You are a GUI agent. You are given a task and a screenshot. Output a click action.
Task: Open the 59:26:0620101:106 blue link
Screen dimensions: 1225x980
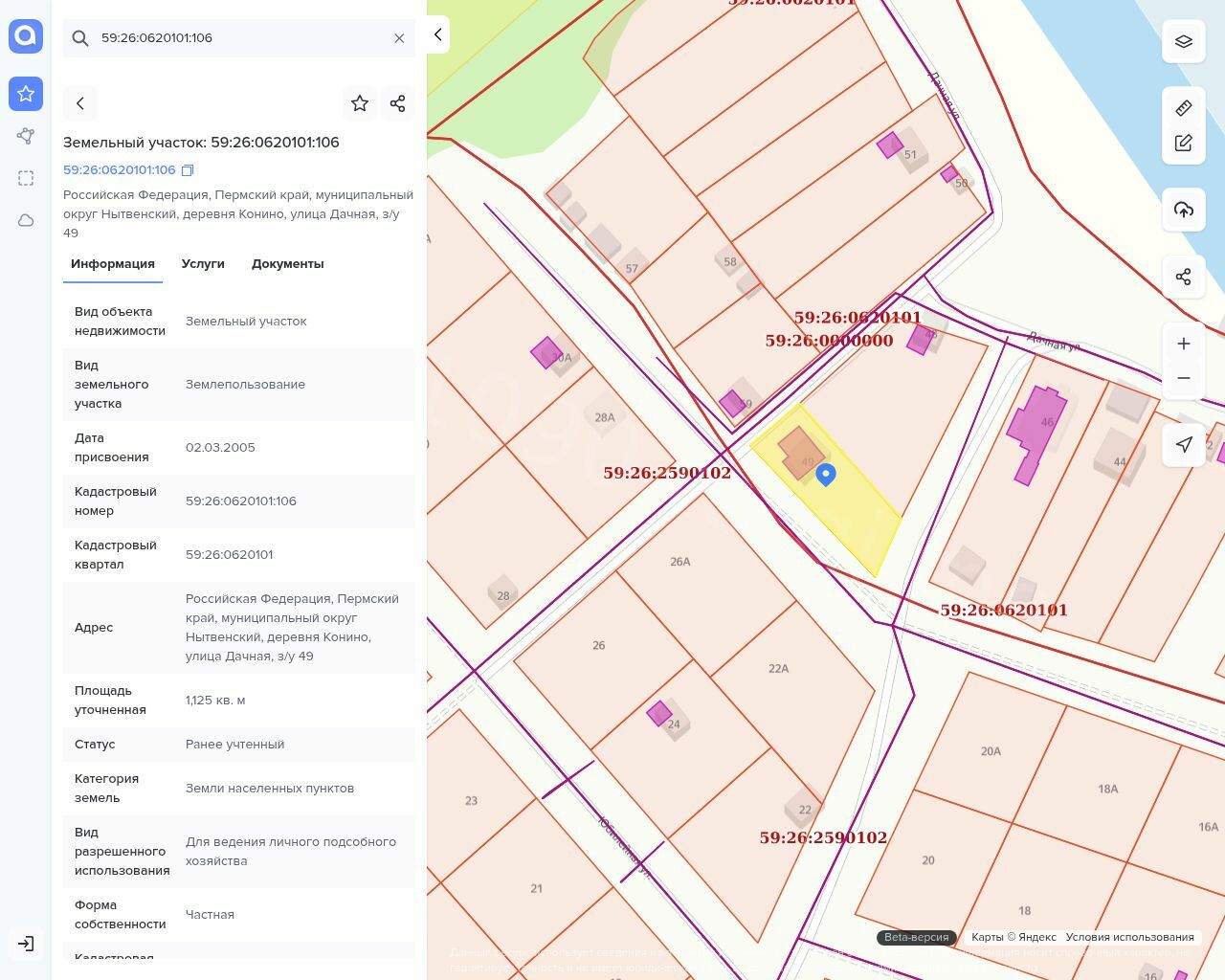(x=120, y=170)
